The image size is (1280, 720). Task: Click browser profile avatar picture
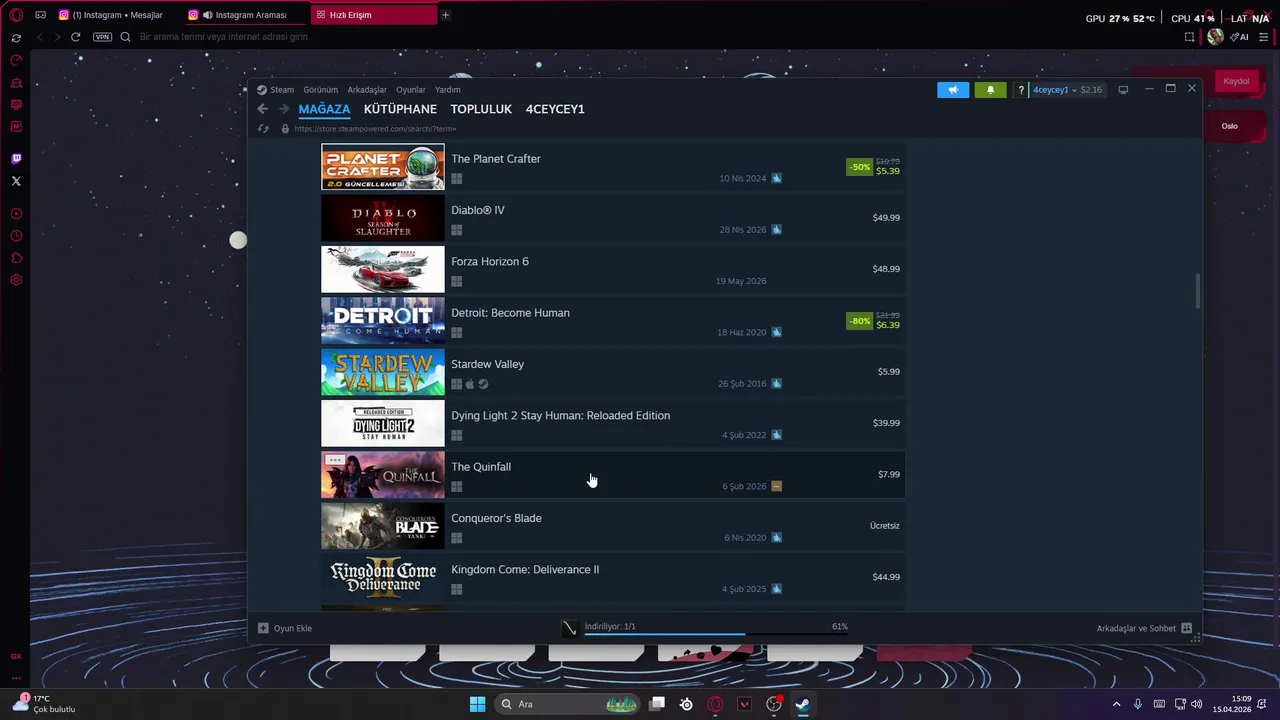tap(1215, 37)
